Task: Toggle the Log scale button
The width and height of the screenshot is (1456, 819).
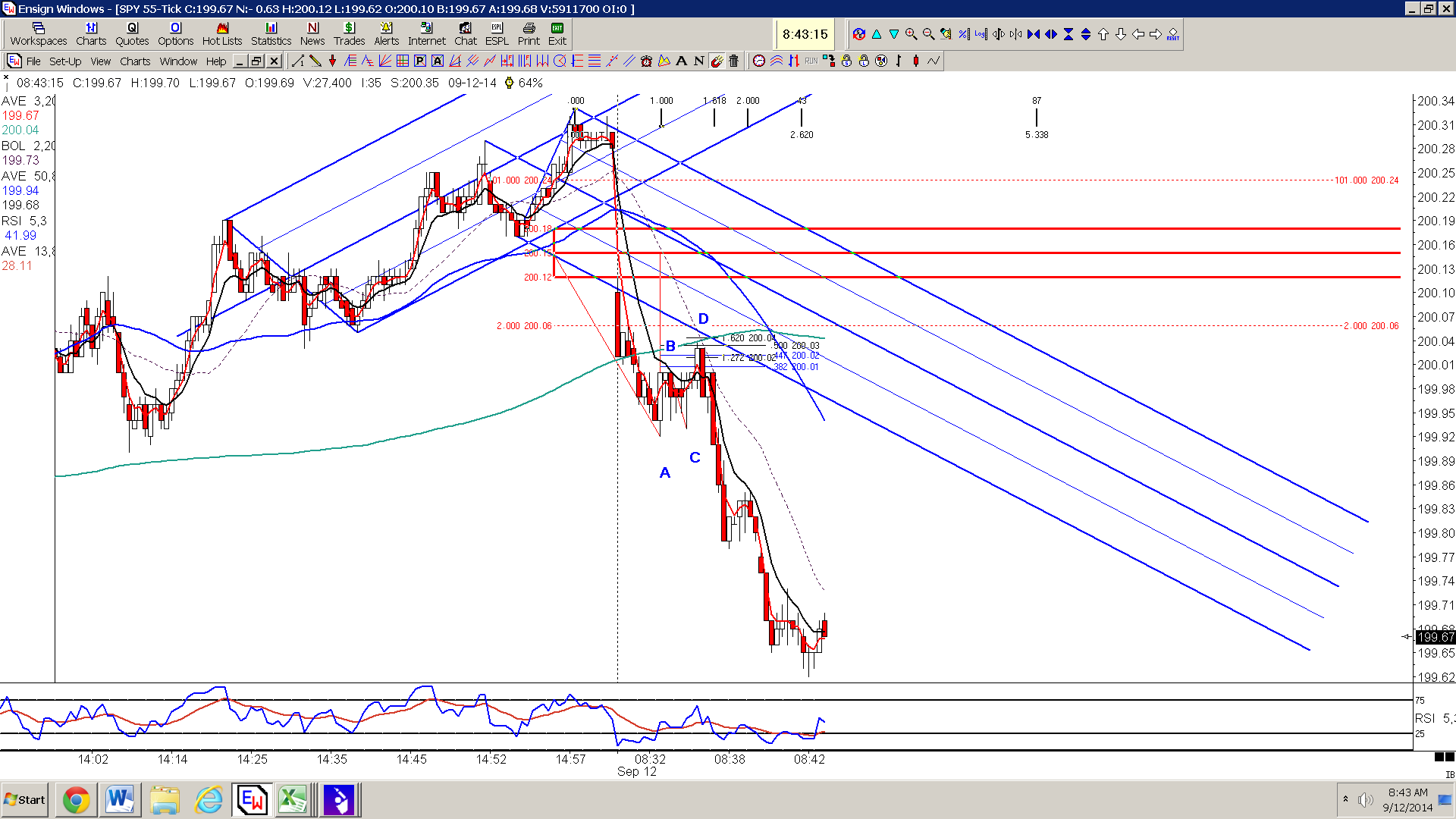Action: pos(981,34)
